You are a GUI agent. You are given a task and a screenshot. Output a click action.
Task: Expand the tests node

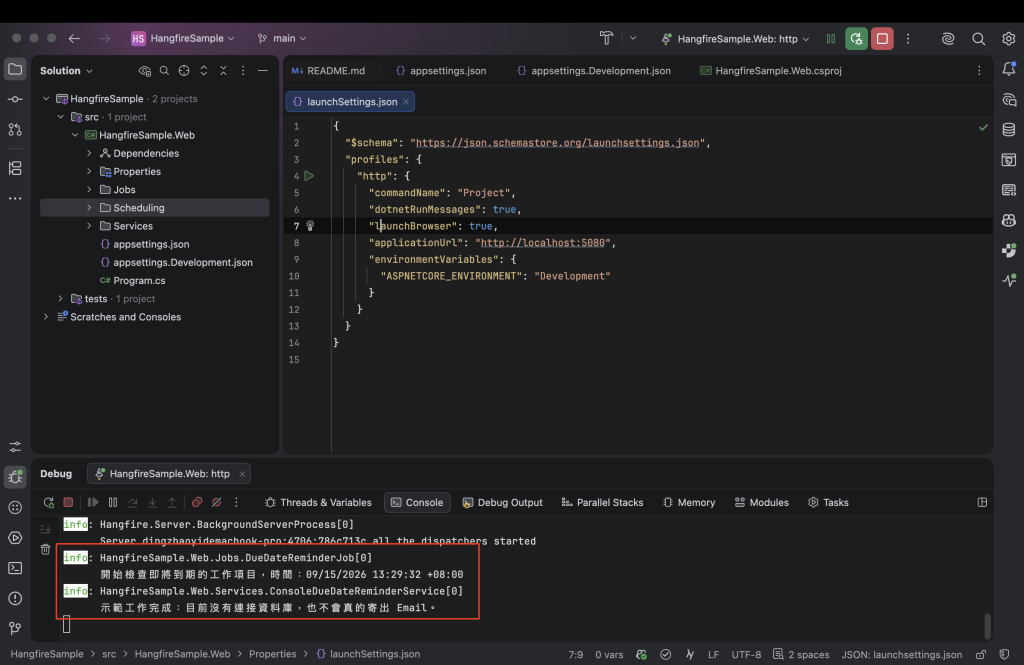(x=61, y=299)
